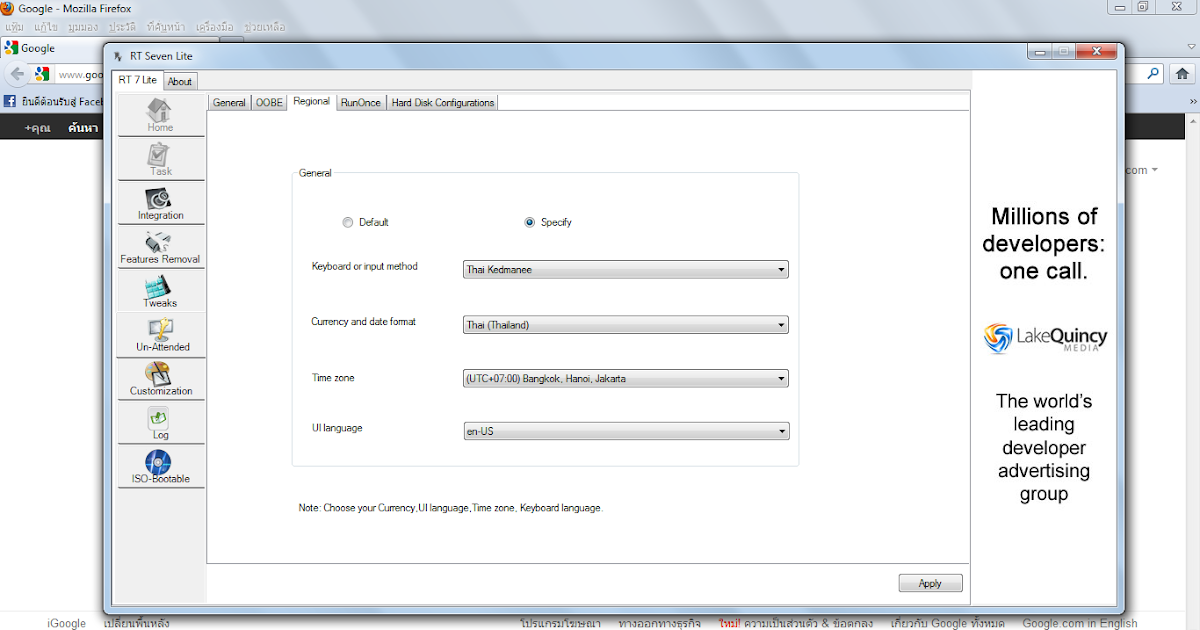Open the แฟ้ม menu in Firefox

pos(14,27)
